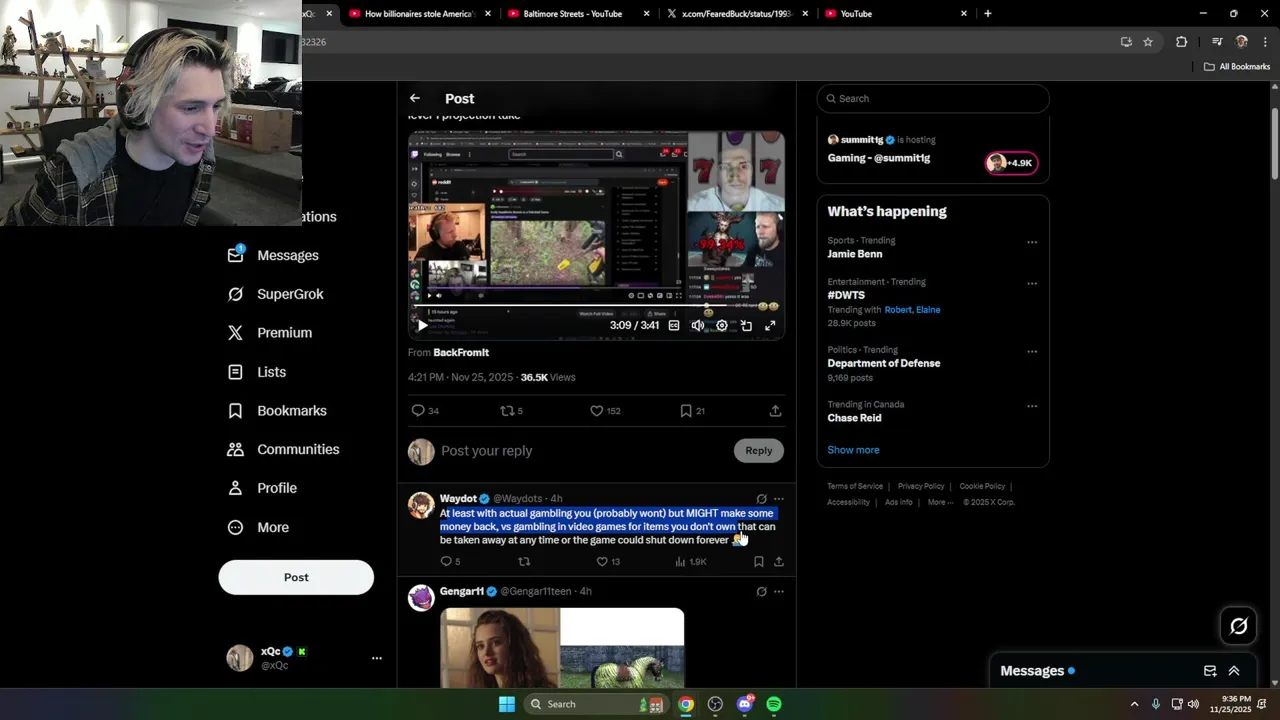Open the Terms of Service link
The width and height of the screenshot is (1280, 720).
[x=855, y=486]
